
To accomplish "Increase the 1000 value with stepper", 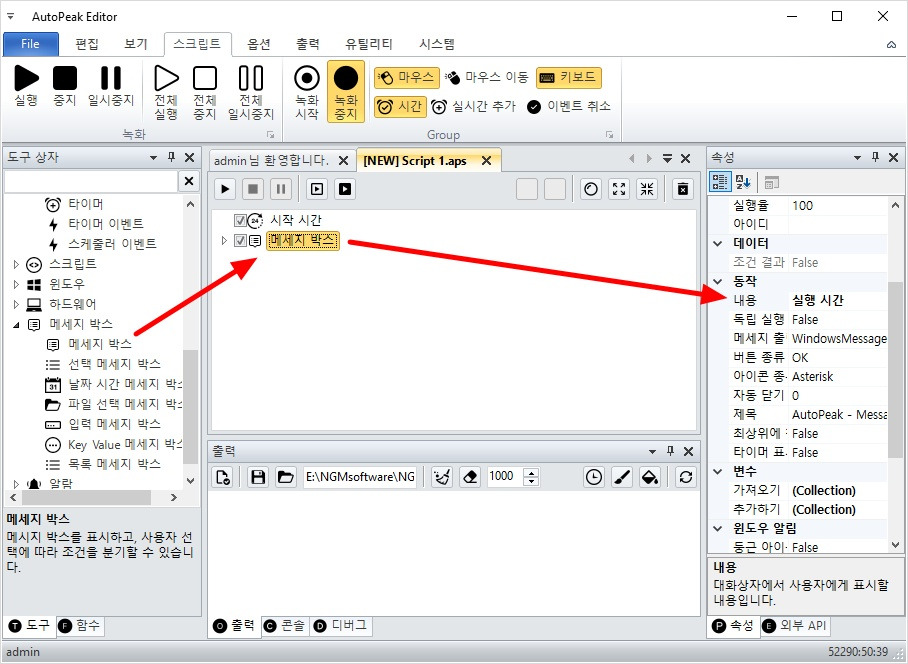I will [x=530, y=472].
